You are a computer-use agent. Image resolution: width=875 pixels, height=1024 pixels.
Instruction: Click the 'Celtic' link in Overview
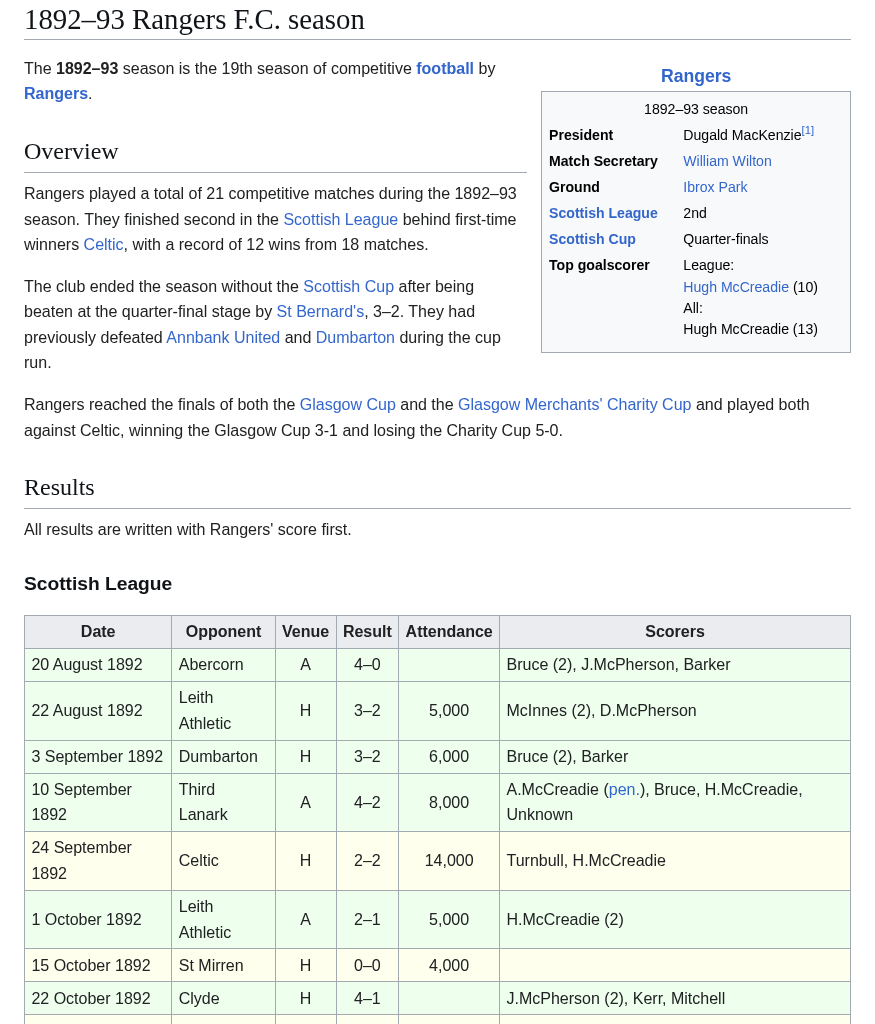pyautogui.click(x=103, y=245)
